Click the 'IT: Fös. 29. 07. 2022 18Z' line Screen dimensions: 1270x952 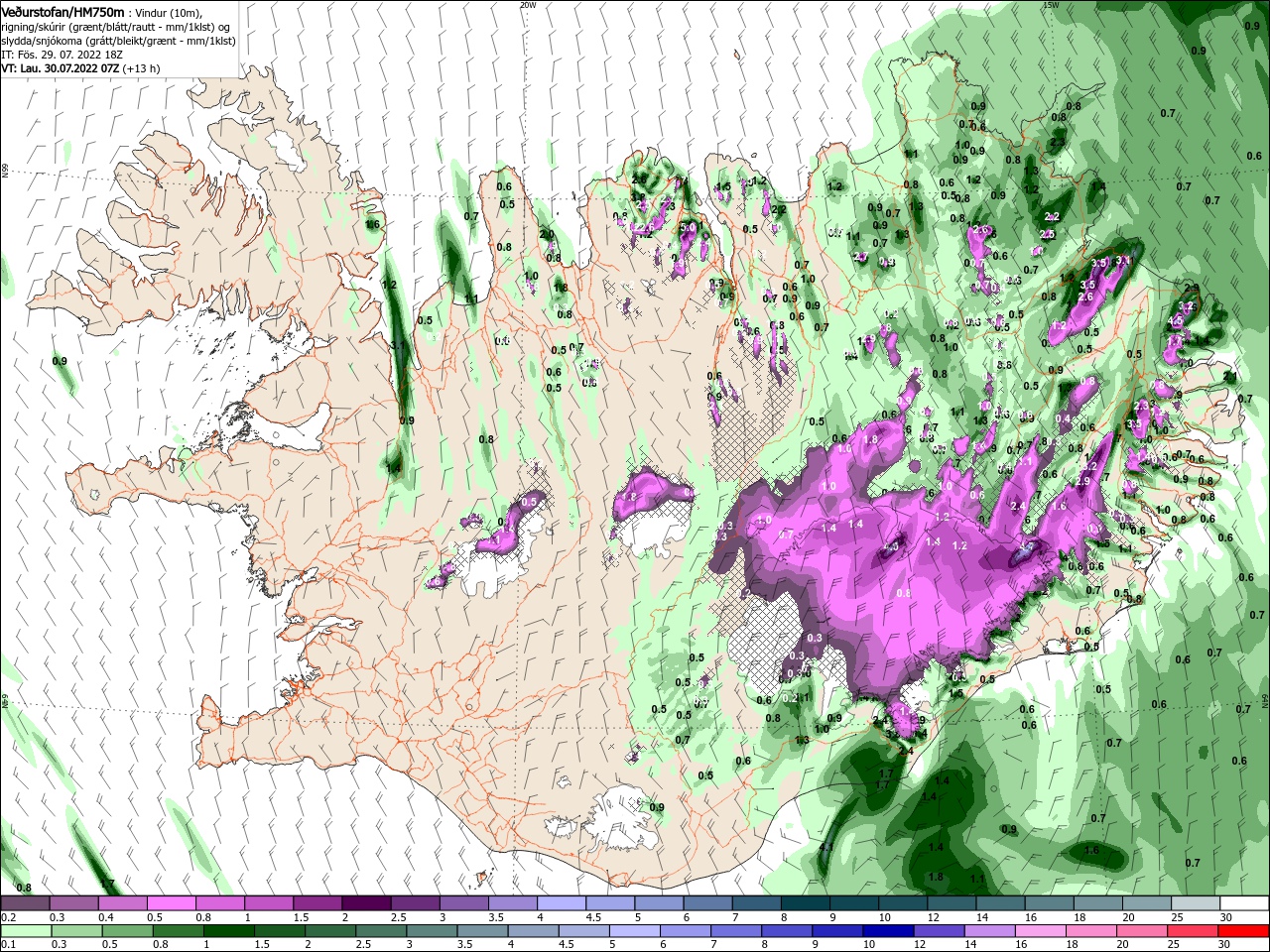click(60, 55)
